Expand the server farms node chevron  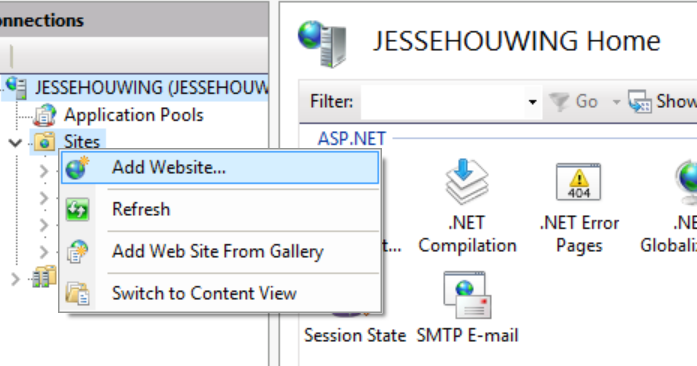(15, 279)
